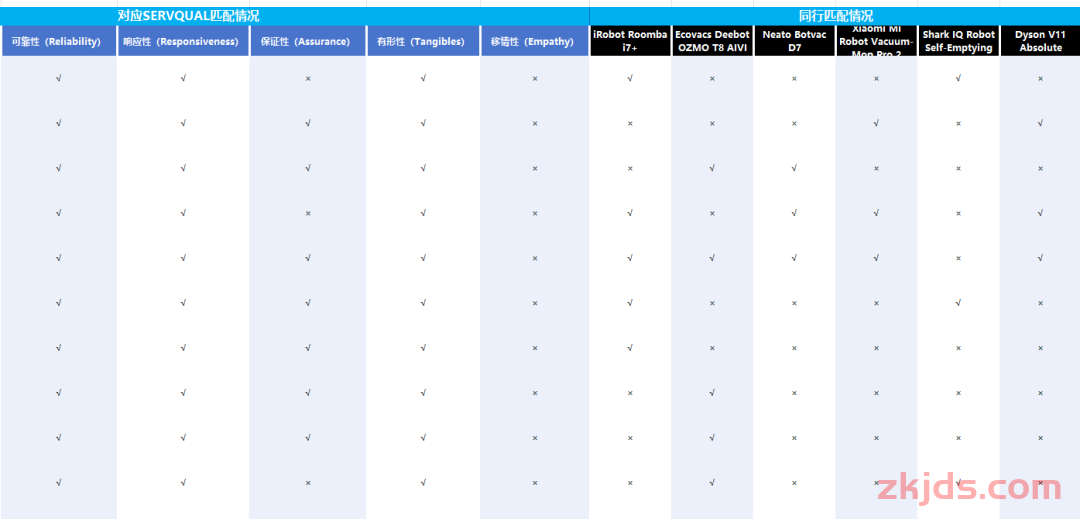This screenshot has width=1080, height=519.
Task: Select the 保证性 (Assurance) header cell
Action: 308,41
